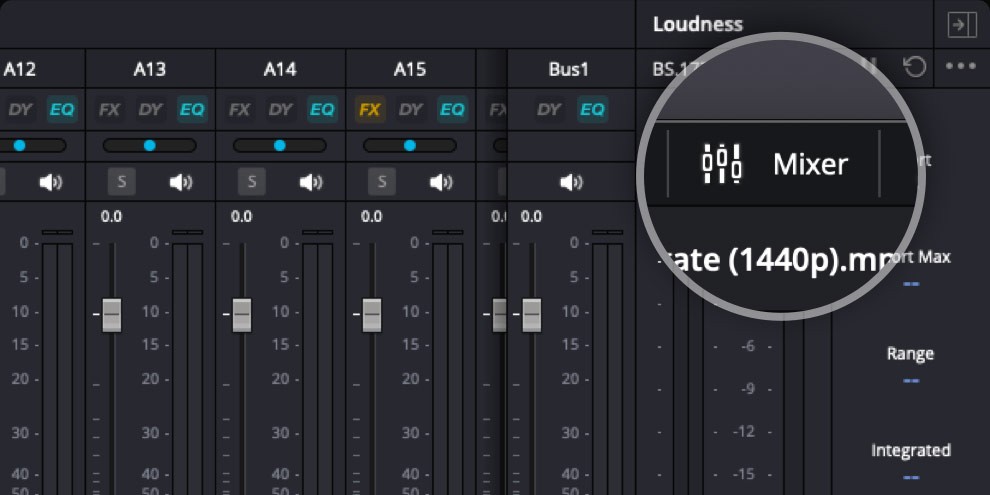This screenshot has width=990, height=495.
Task: Open Loudness options three-dot menu
Action: pos(960,67)
